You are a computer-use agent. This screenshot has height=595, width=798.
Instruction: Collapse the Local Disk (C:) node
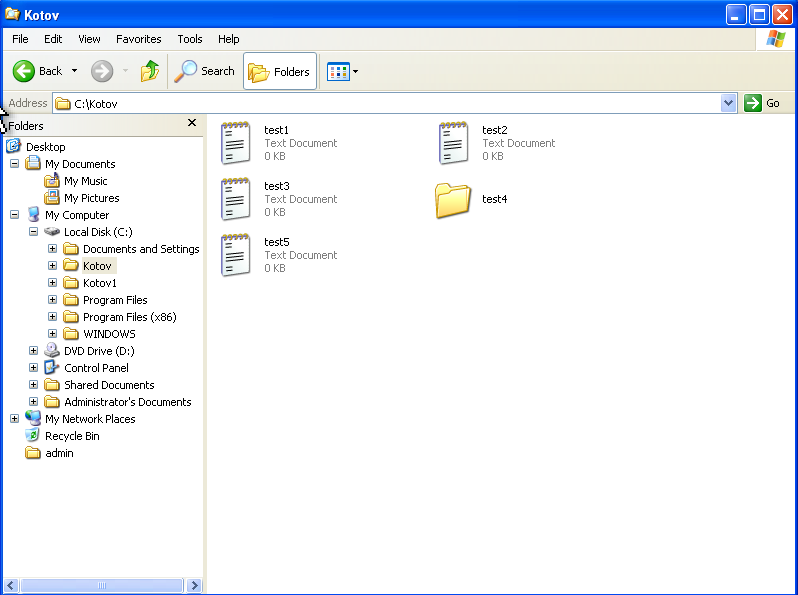click(33, 232)
